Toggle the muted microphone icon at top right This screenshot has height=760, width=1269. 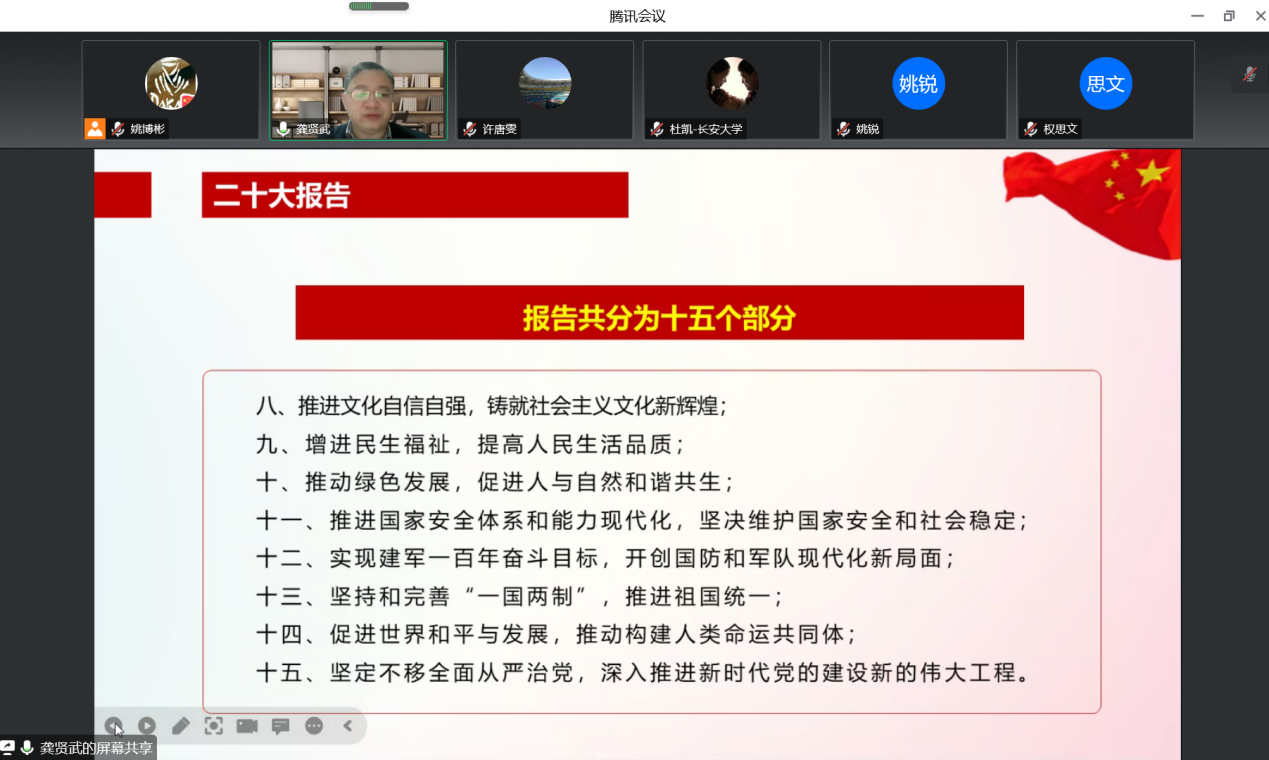click(1249, 74)
